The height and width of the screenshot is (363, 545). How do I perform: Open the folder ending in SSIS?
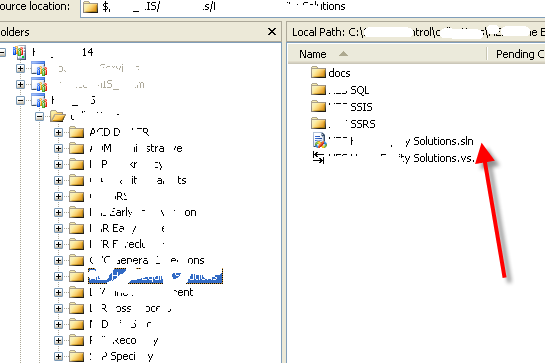tap(341, 107)
